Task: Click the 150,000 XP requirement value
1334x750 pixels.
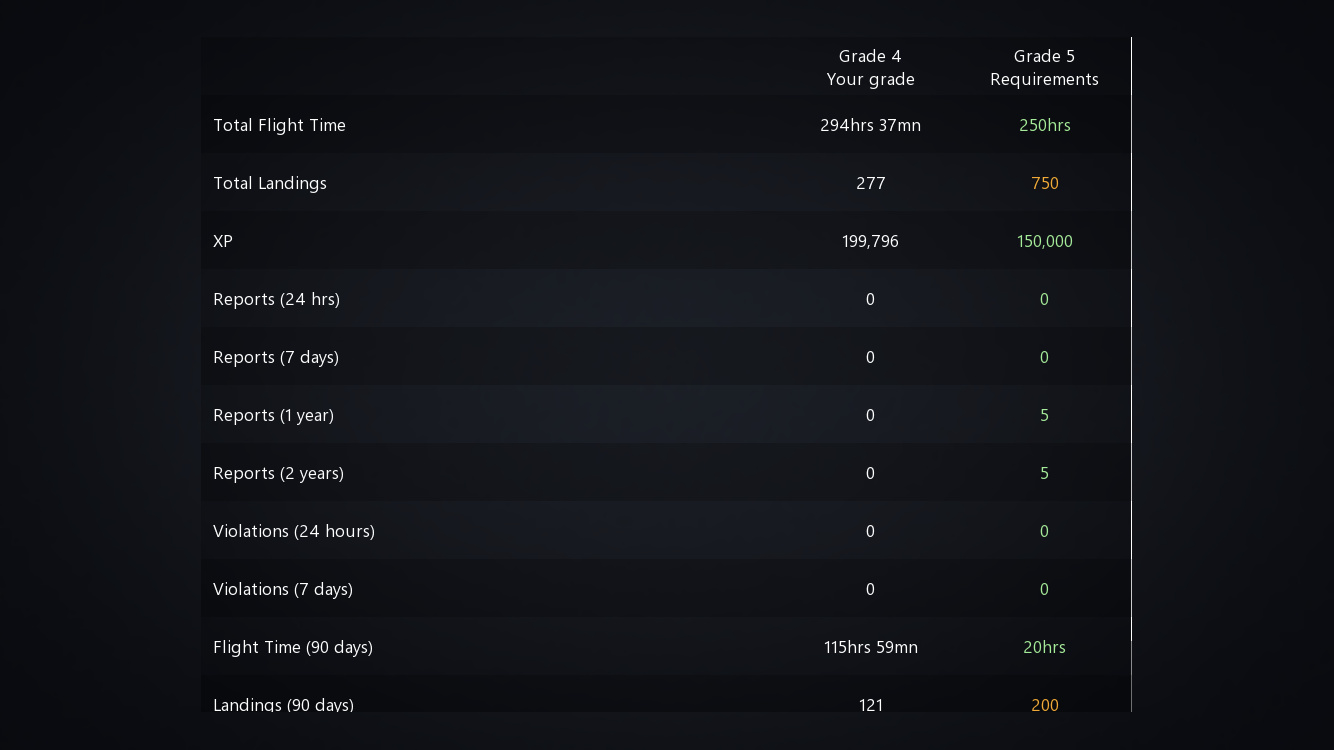Action: (x=1044, y=241)
